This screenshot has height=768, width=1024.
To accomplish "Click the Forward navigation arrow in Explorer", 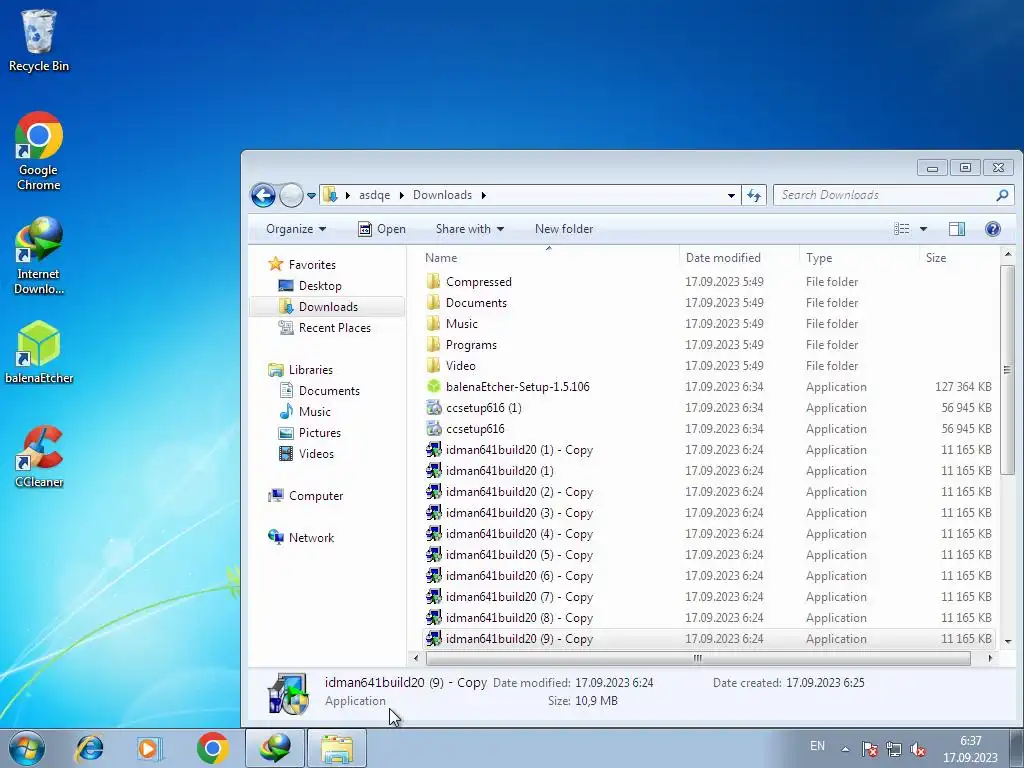I will click(x=291, y=195).
